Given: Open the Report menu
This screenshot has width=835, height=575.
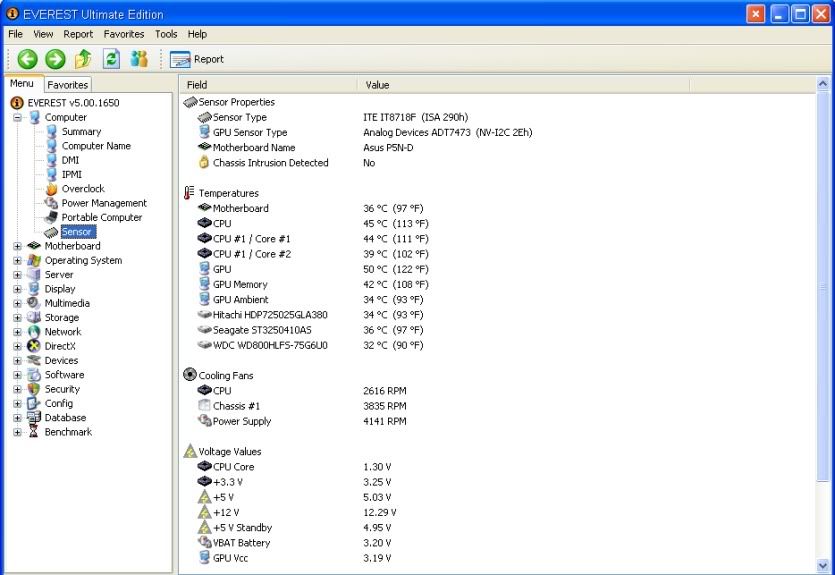Looking at the screenshot, I should [x=78, y=34].
